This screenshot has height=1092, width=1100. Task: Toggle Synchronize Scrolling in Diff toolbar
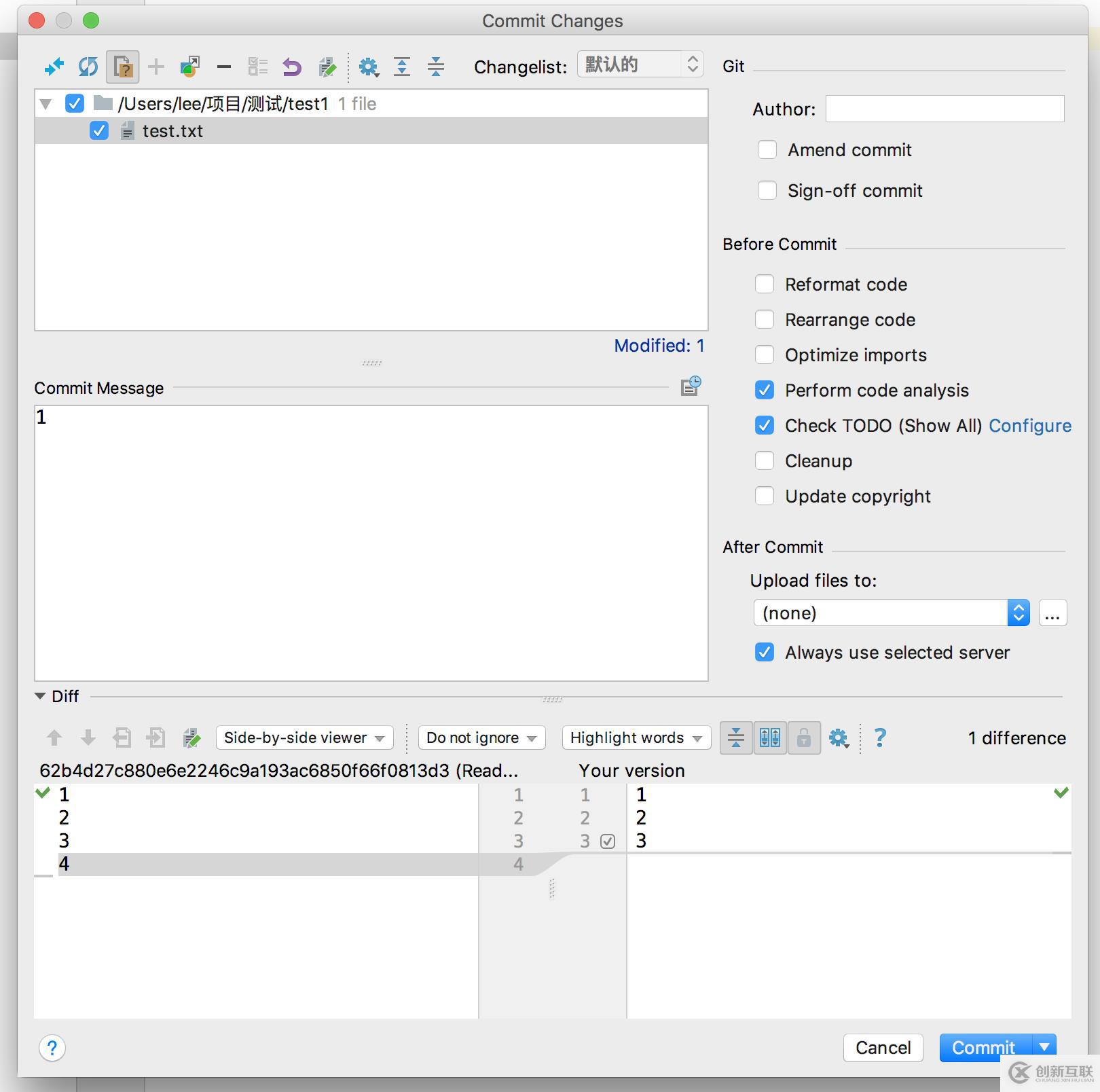tap(770, 738)
